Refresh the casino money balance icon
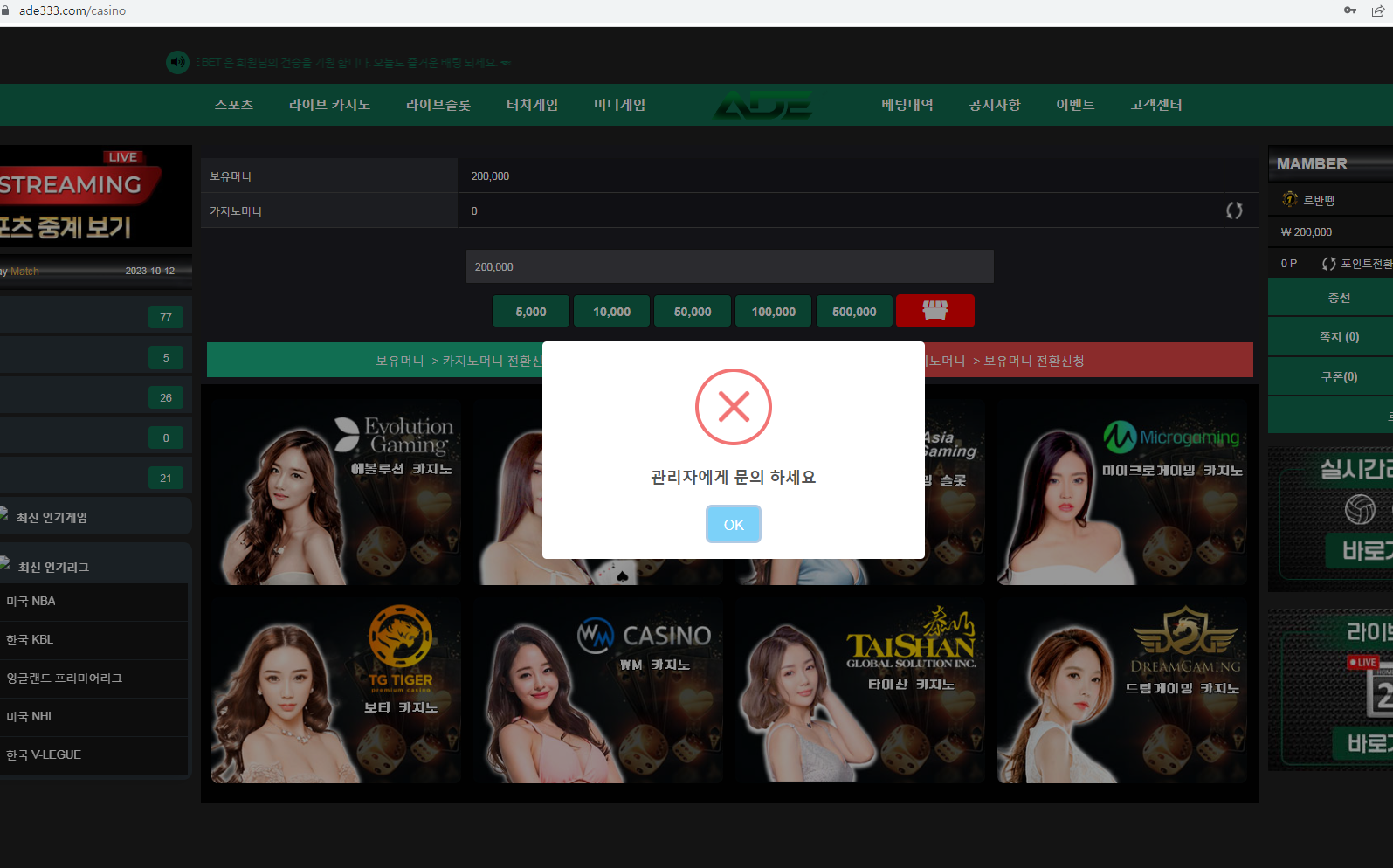Image resolution: width=1393 pixels, height=868 pixels. click(1234, 210)
